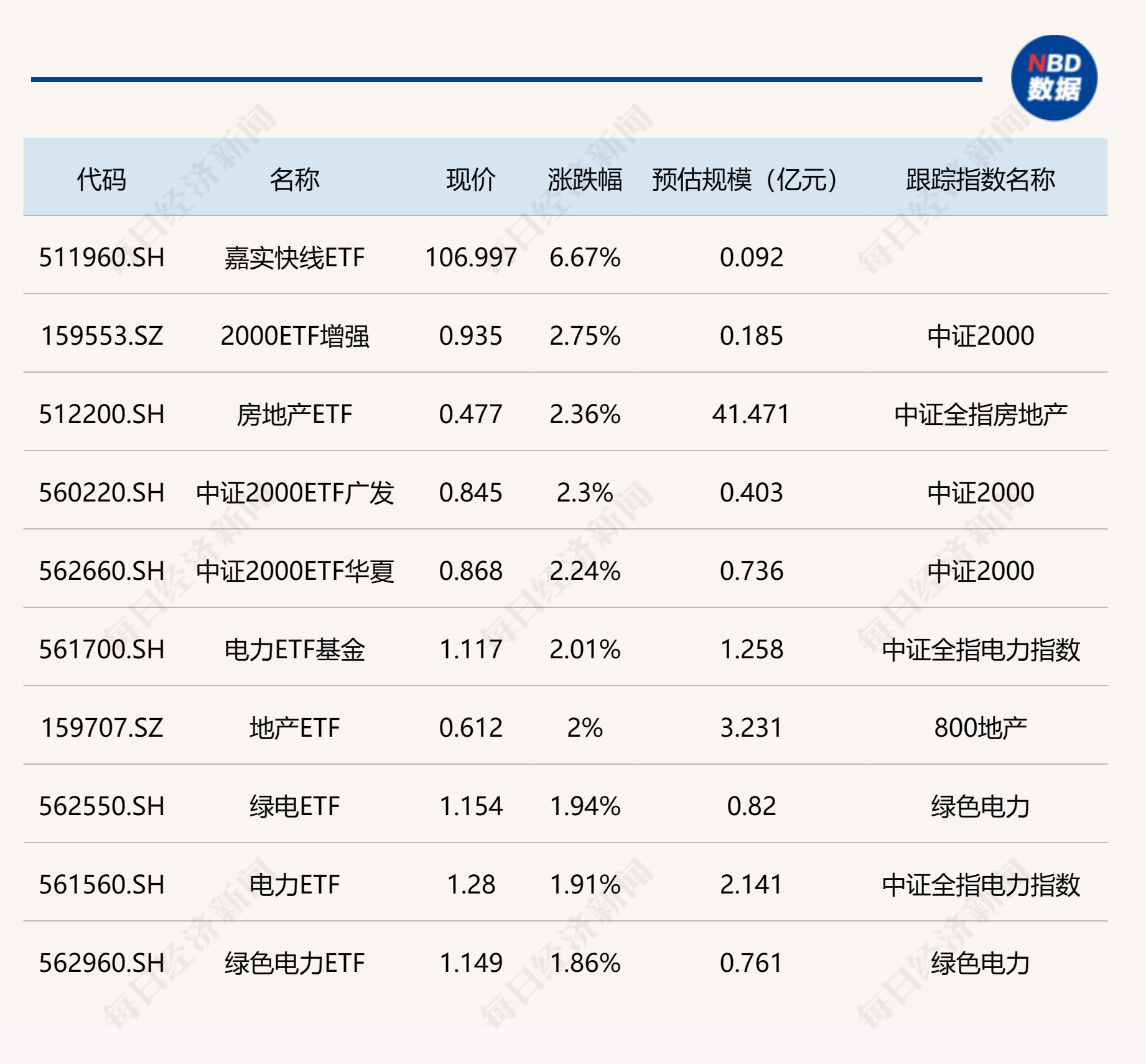Select the name 2000ETF增强
Viewport: 1146px width, 1064px height.
294,336
